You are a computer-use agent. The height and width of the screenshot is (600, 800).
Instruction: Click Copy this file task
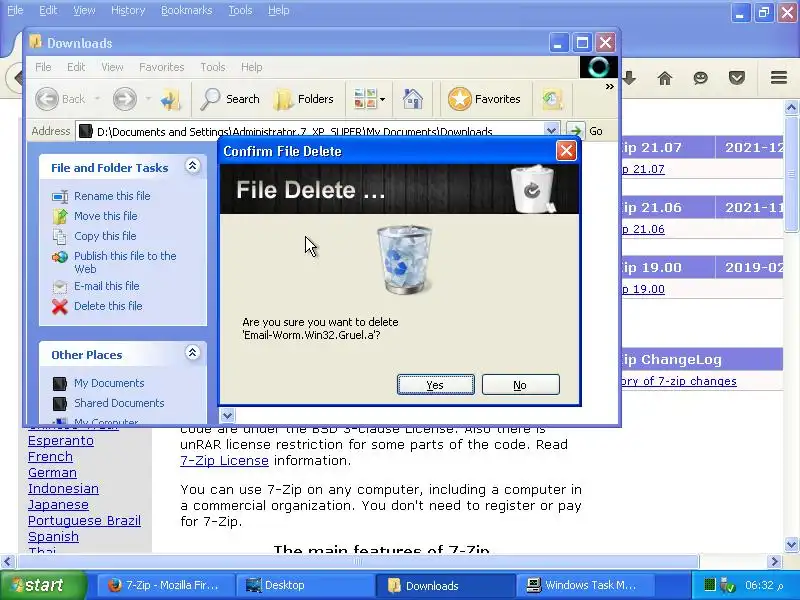105,236
